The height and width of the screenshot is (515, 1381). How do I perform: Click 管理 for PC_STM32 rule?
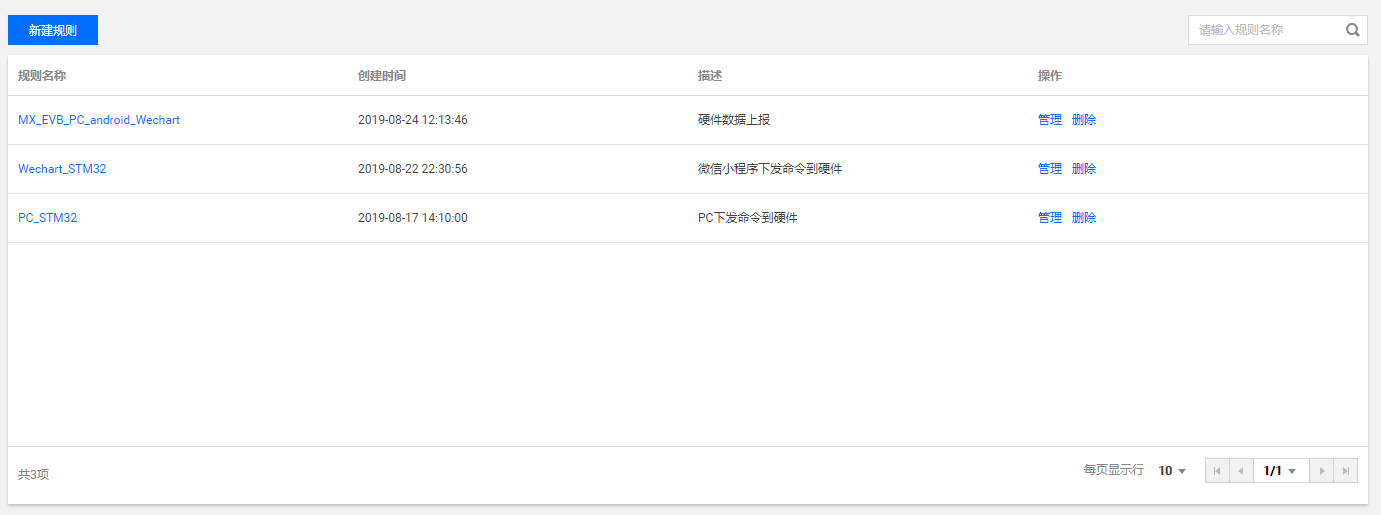coord(1050,217)
